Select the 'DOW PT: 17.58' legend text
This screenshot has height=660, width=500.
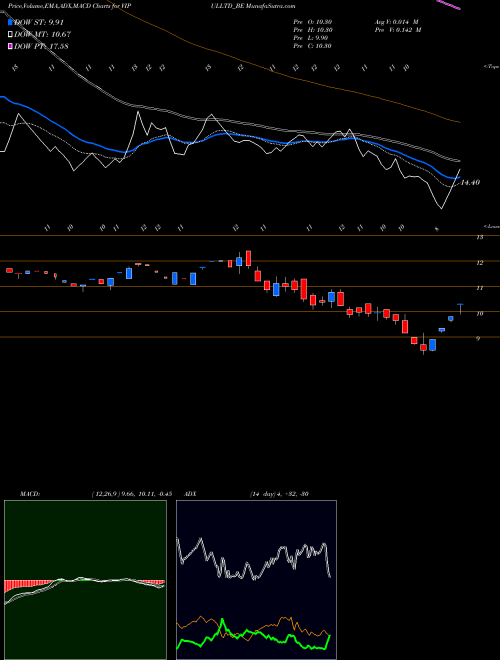(x=41, y=46)
